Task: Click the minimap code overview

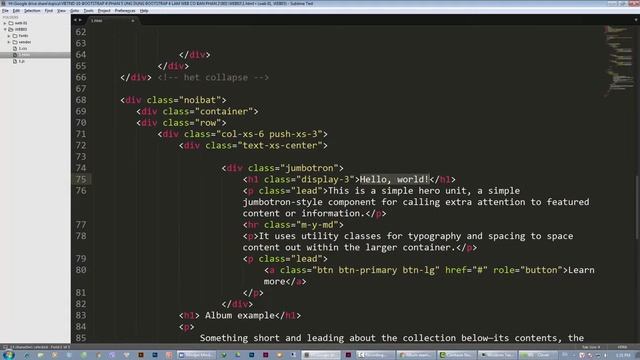Action: coord(618,61)
